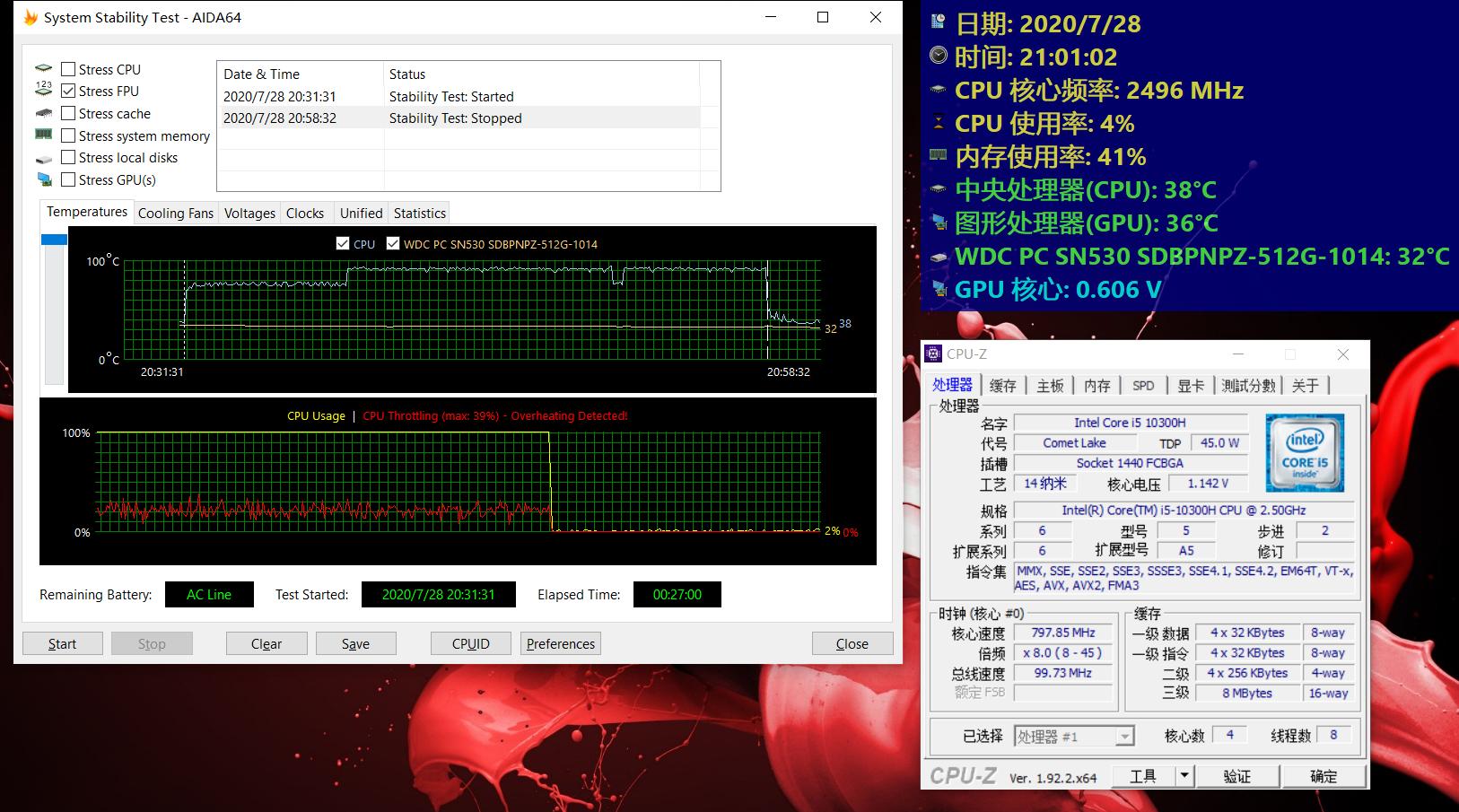Click the Elapsed Time value 00:27:00
Viewport: 1459px width, 812px height.
coord(677,594)
